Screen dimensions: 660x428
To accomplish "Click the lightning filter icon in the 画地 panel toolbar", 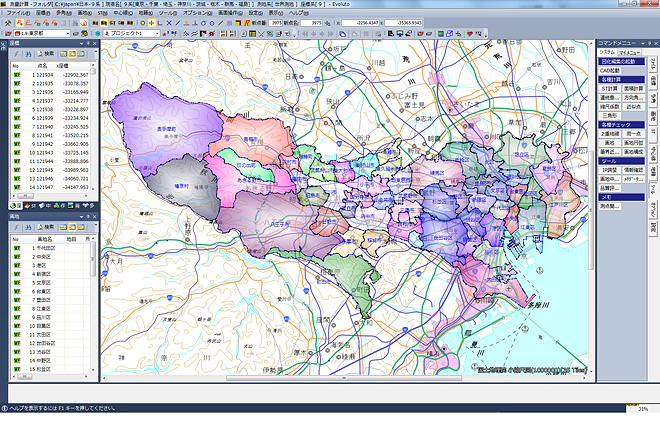I will coord(16,227).
